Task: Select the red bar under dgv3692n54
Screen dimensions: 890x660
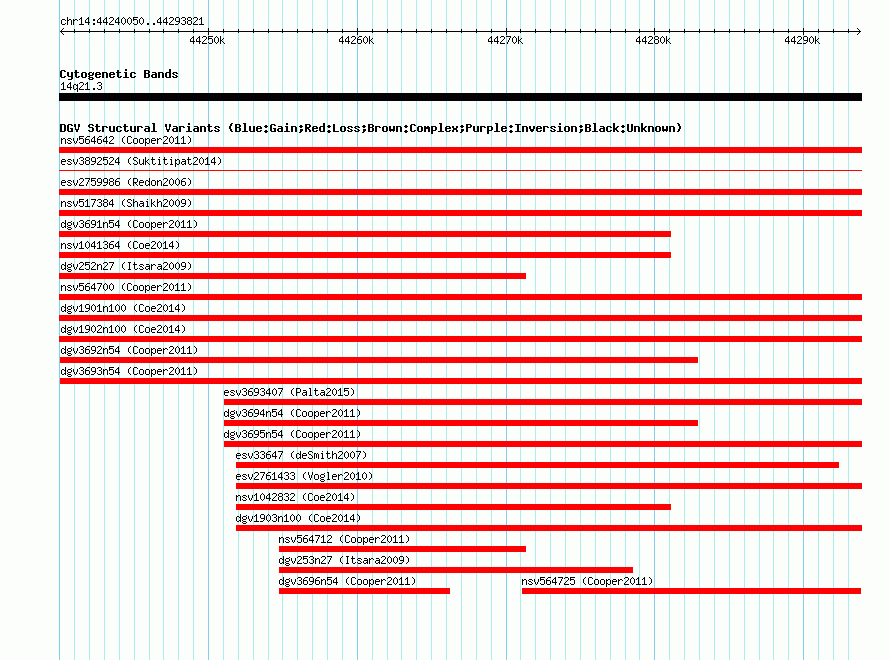Action: click(379, 360)
